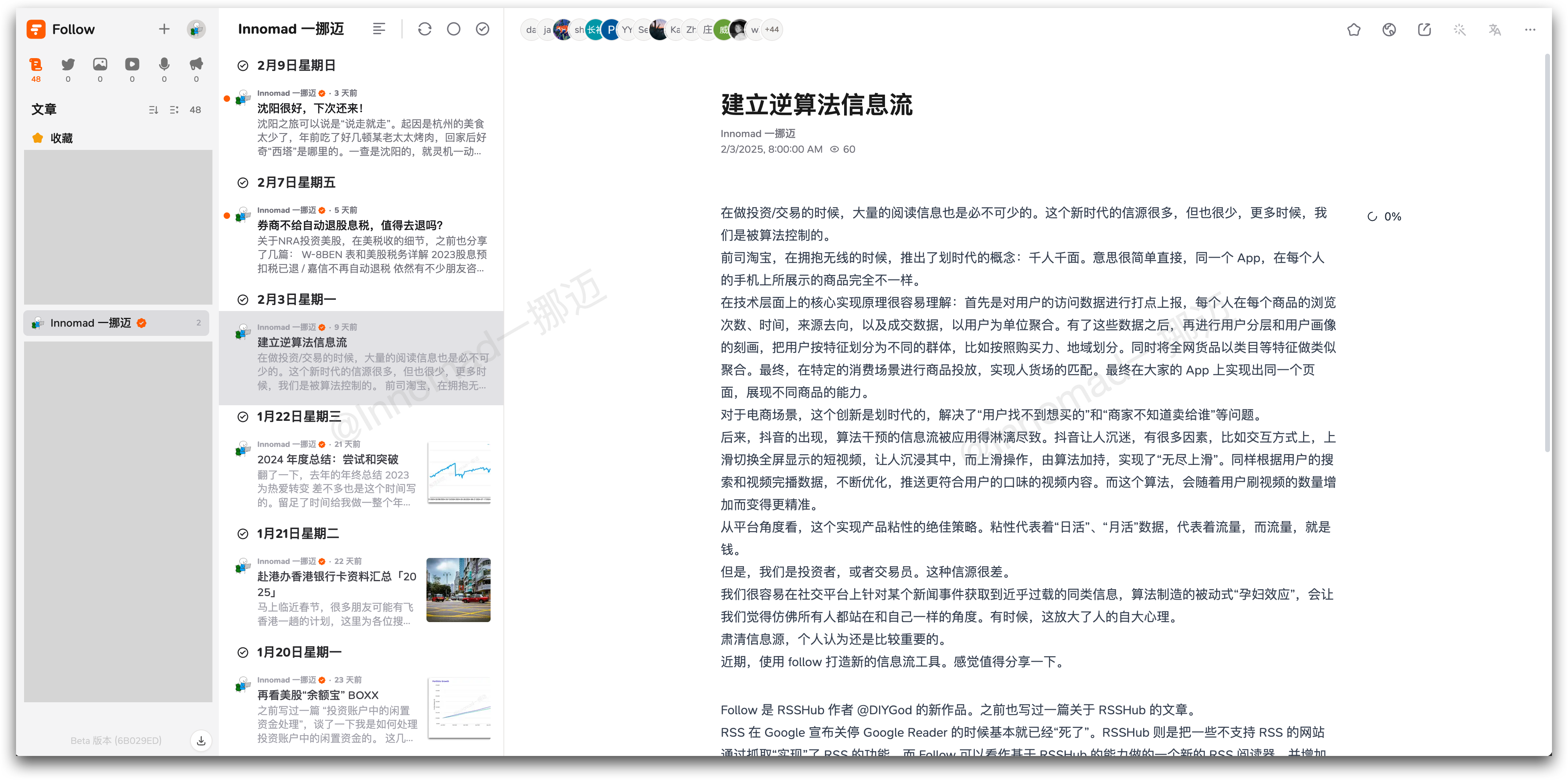Click the article date 2/3/2025, 8:00:00 AM
Screen dimensions: 1568x780
point(771,149)
